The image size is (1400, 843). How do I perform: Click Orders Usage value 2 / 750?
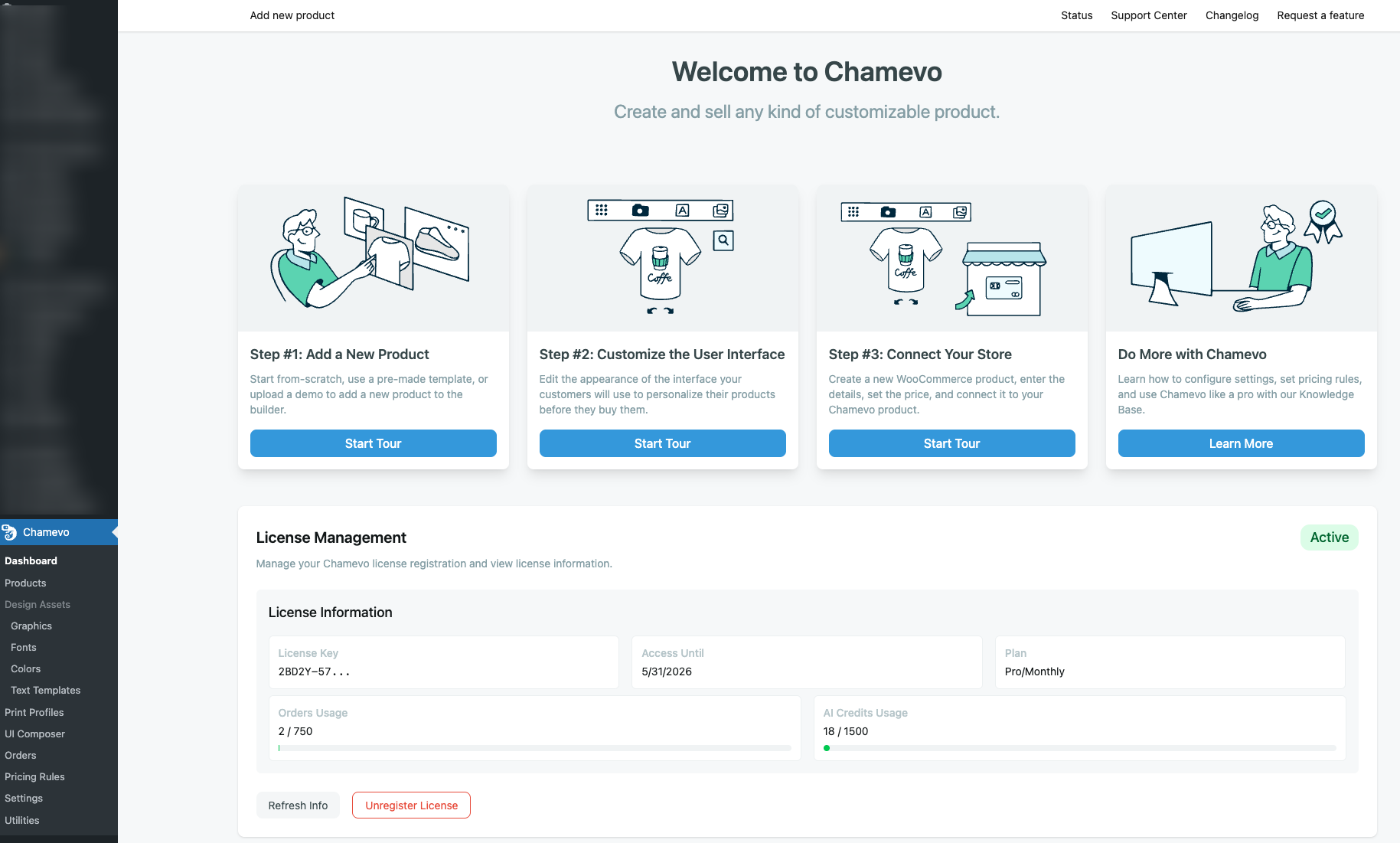(x=295, y=731)
